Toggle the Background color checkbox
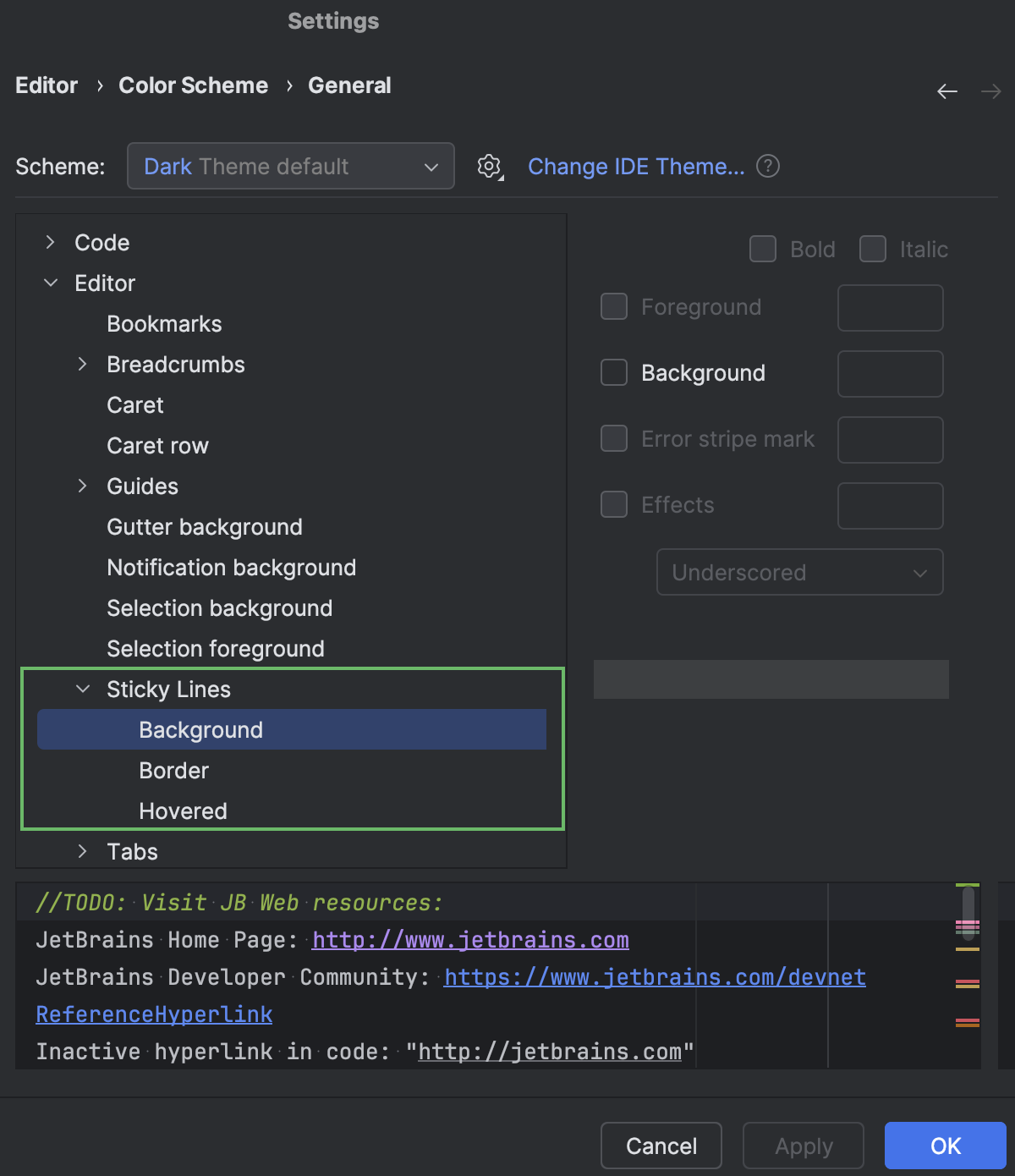Viewport: 1015px width, 1176px height. (x=614, y=372)
